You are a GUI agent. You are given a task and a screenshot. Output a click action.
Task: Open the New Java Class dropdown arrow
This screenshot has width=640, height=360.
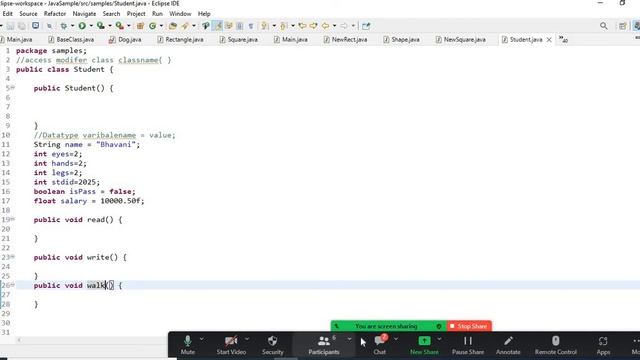click(161, 26)
